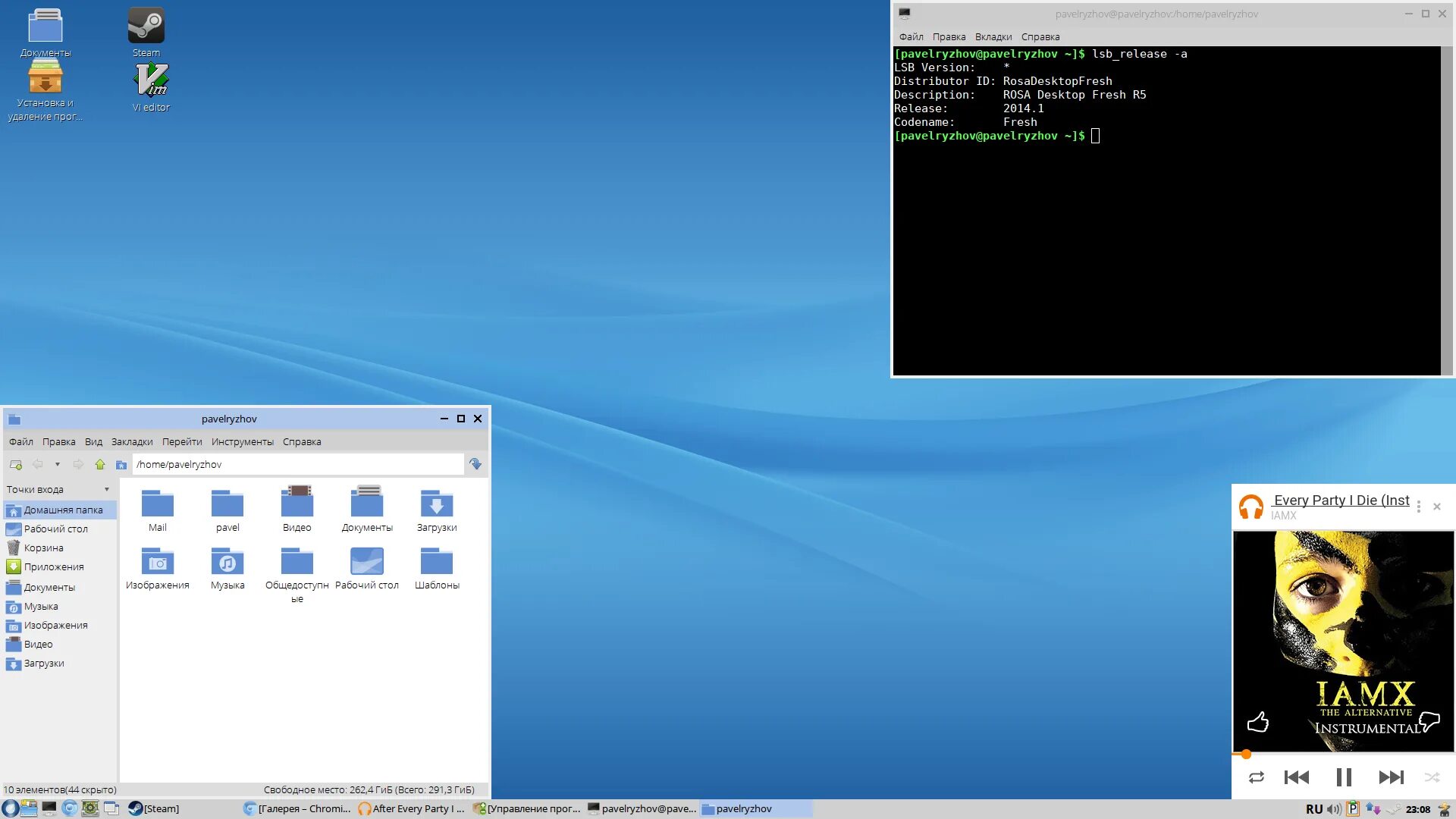Click the home folder toolbar icon
Viewport: 1456px width, 819px height.
[x=121, y=464]
